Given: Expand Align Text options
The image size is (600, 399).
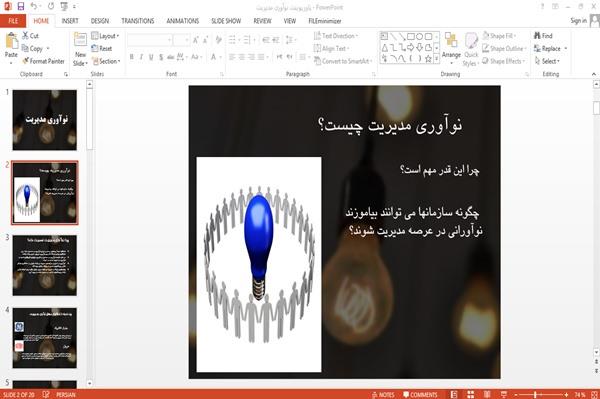Looking at the screenshot, I should coord(331,49).
